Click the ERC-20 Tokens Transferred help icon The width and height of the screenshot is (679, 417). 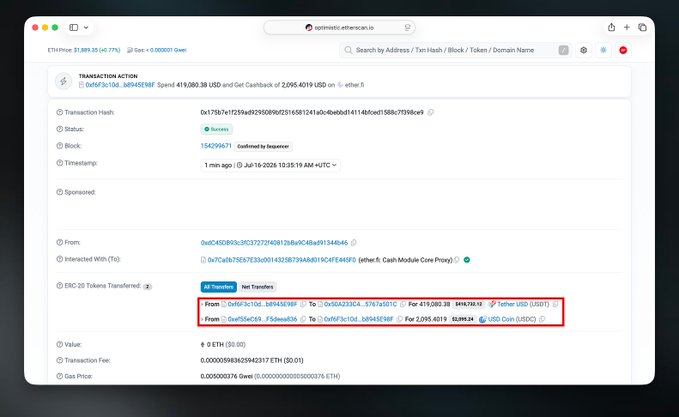coord(60,286)
